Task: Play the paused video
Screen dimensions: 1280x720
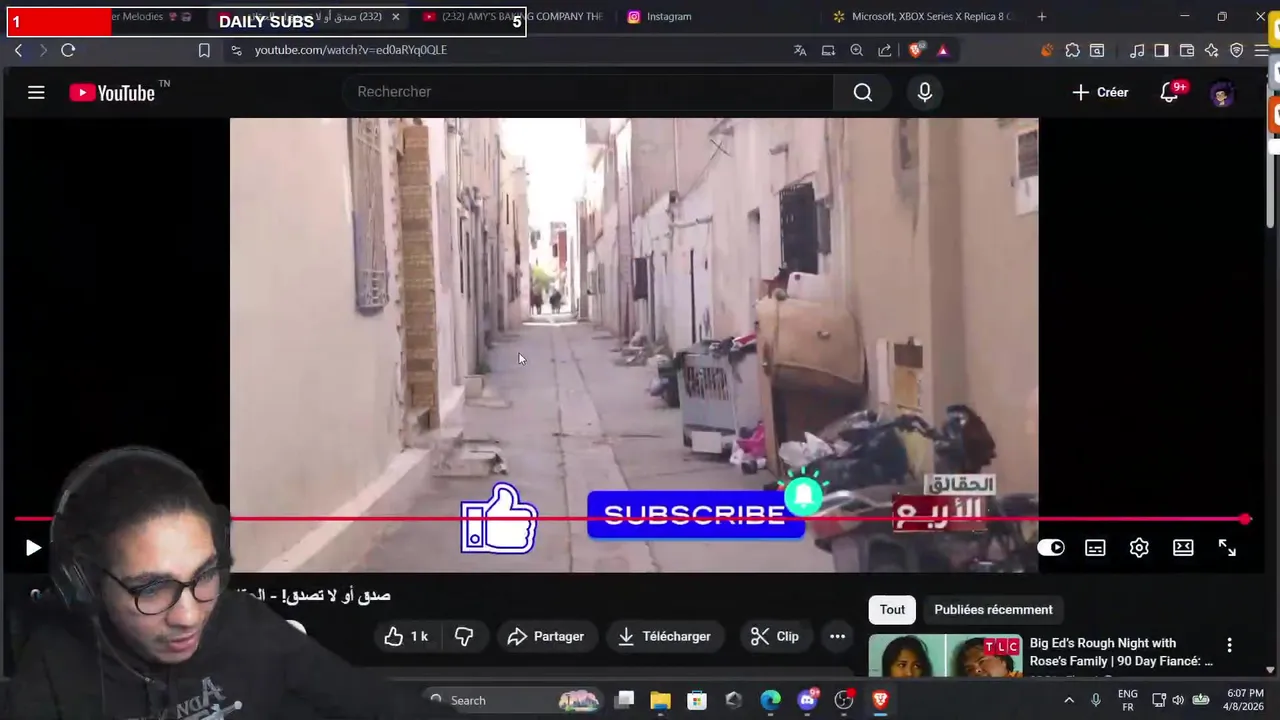Action: [32, 548]
